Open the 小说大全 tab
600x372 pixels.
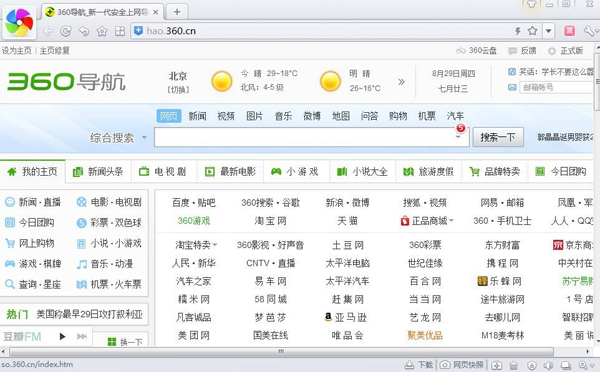362,172
